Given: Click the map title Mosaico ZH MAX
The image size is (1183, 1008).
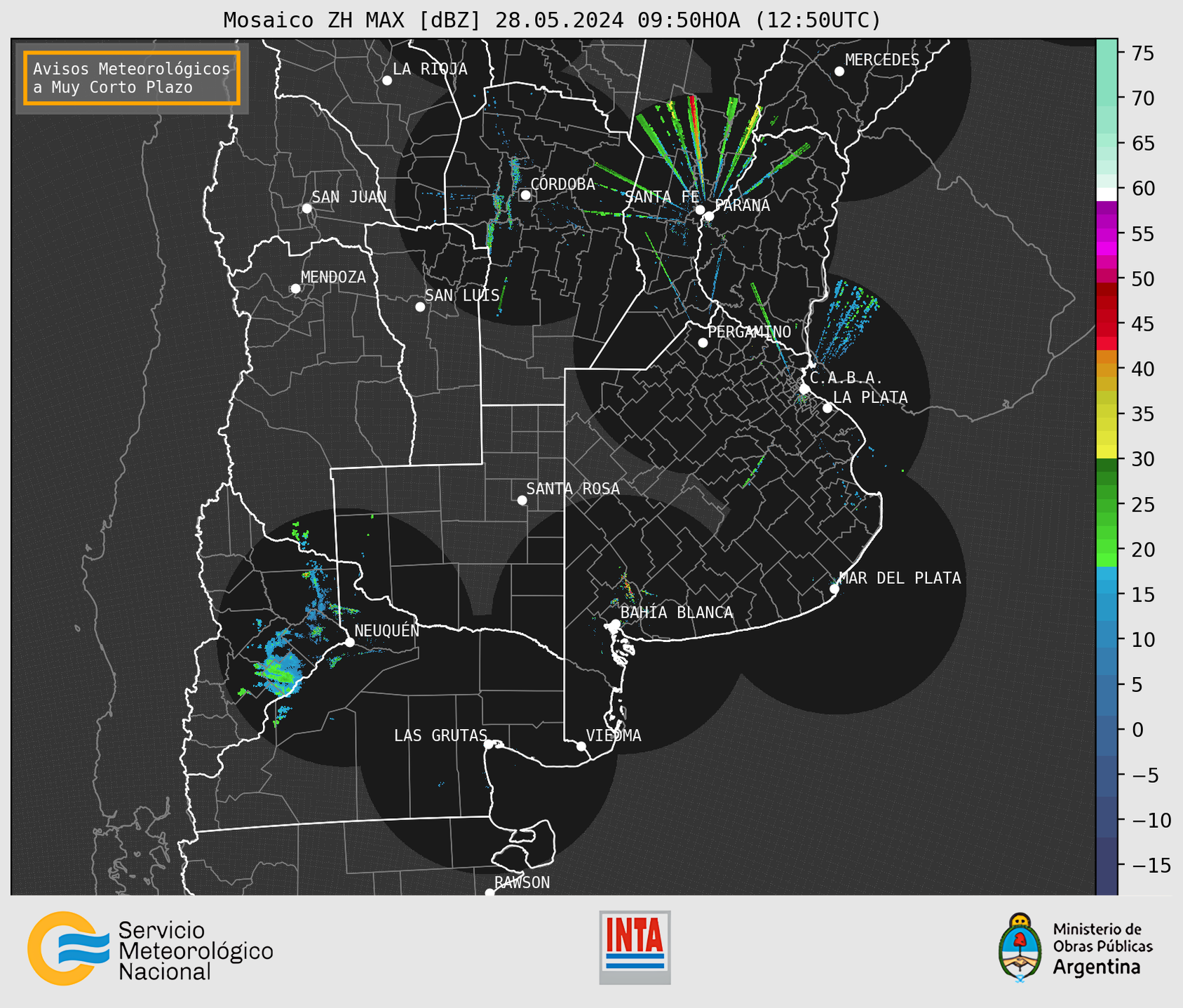Looking at the screenshot, I should [x=552, y=20].
